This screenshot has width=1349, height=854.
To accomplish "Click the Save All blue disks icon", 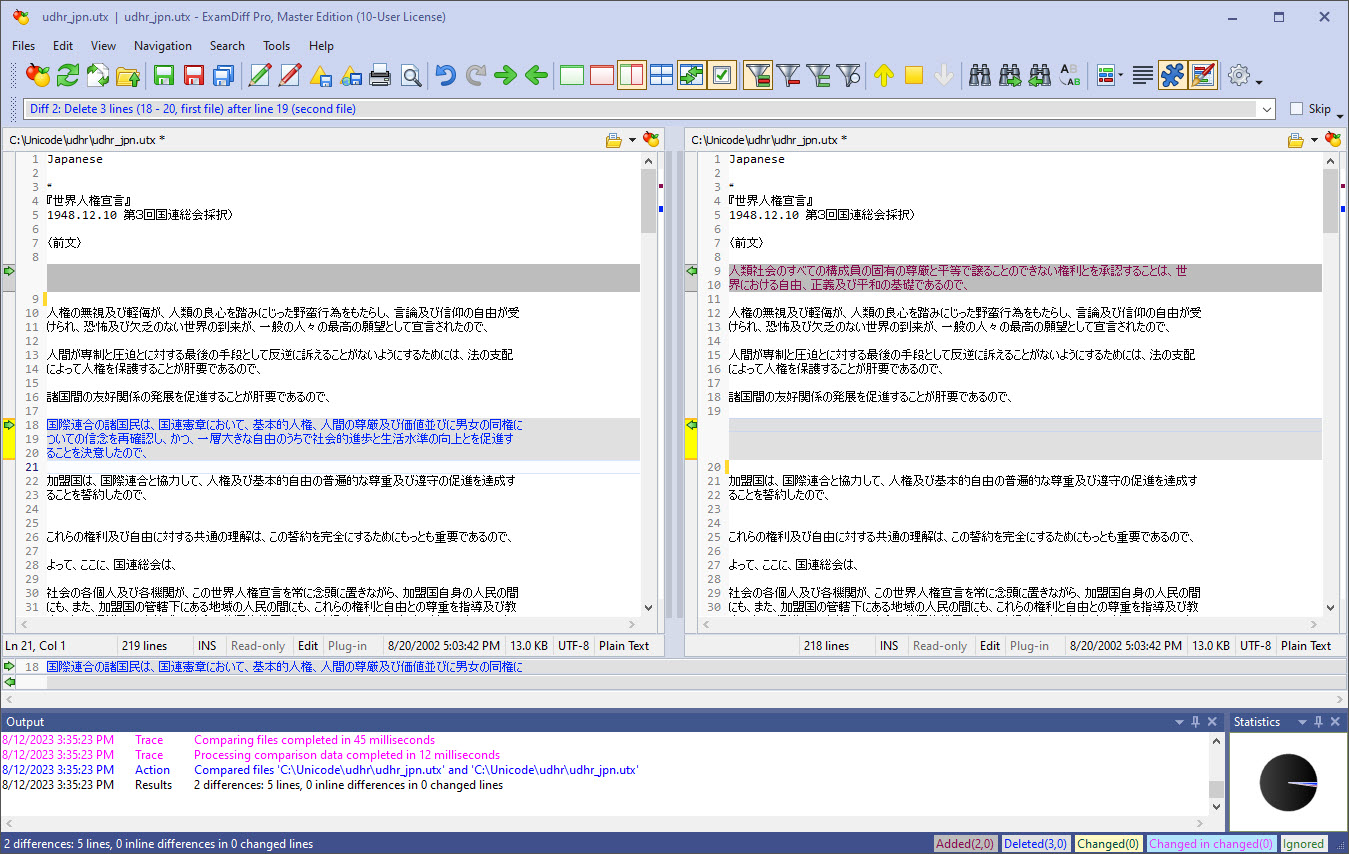I will tap(224, 75).
